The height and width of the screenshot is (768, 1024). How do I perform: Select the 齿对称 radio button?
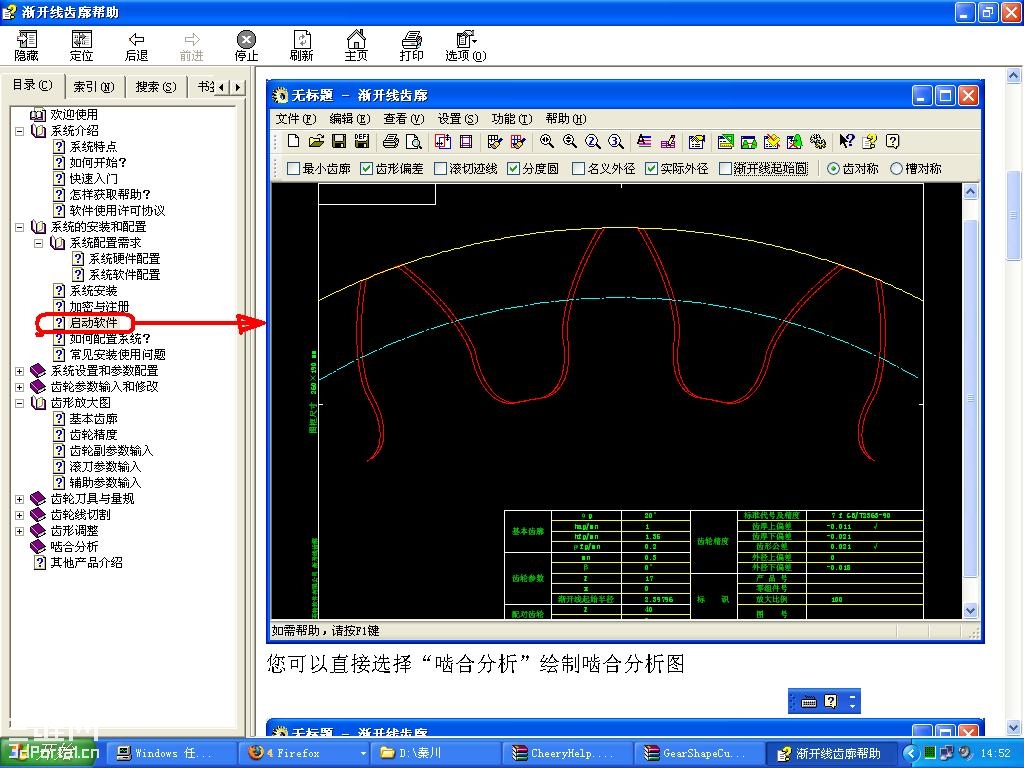tap(833, 168)
